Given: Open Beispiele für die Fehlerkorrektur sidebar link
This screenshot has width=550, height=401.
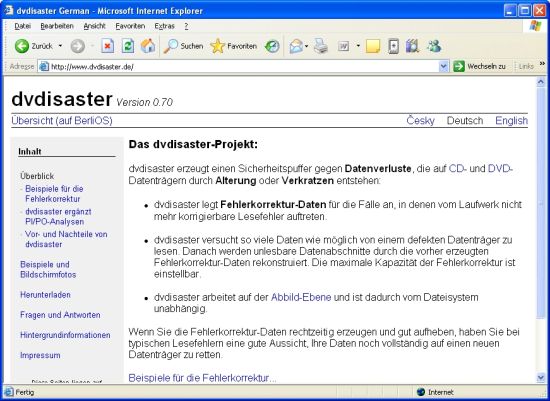Looking at the screenshot, I should point(54,194).
